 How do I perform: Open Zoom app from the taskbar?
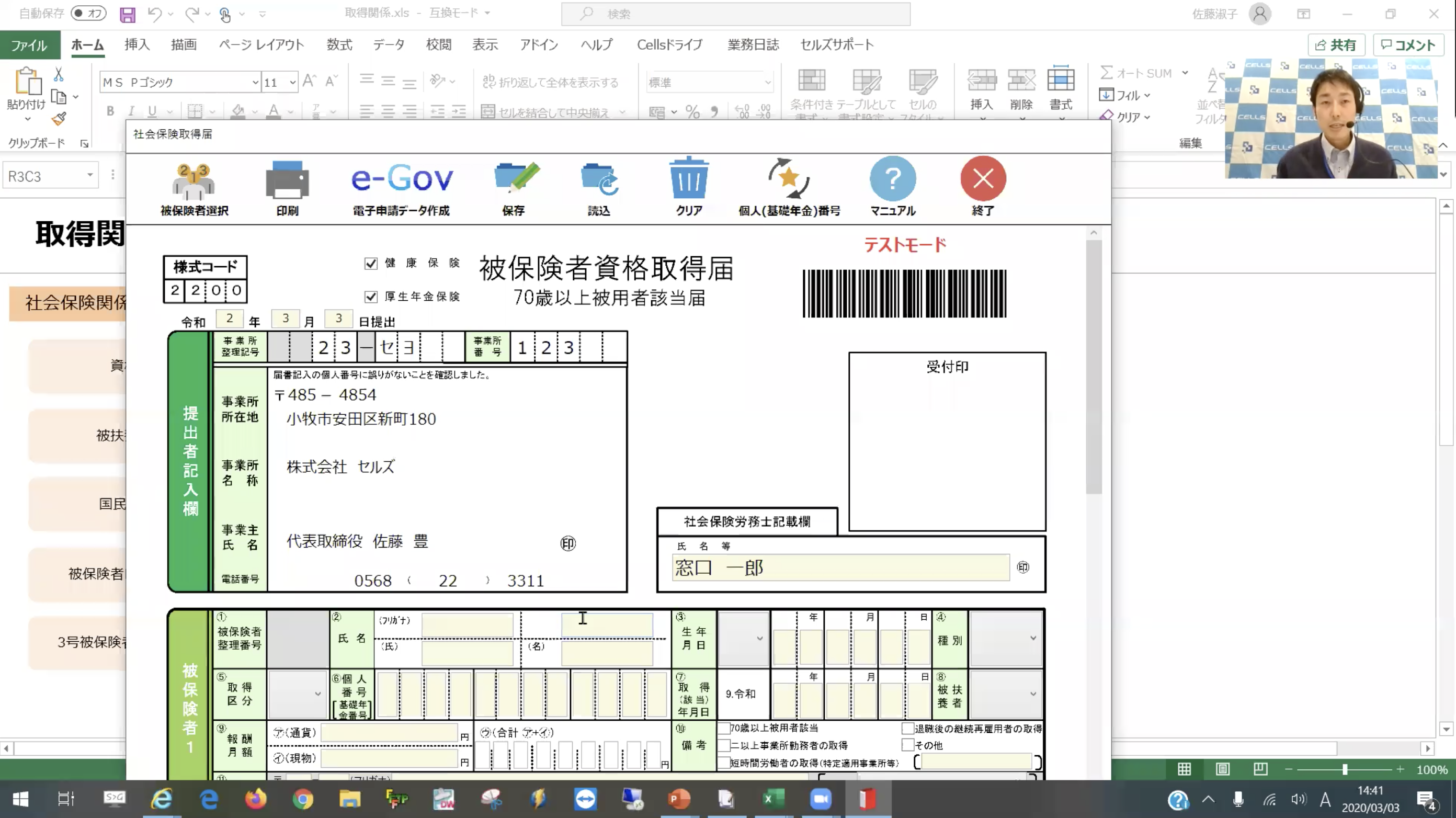click(x=821, y=799)
